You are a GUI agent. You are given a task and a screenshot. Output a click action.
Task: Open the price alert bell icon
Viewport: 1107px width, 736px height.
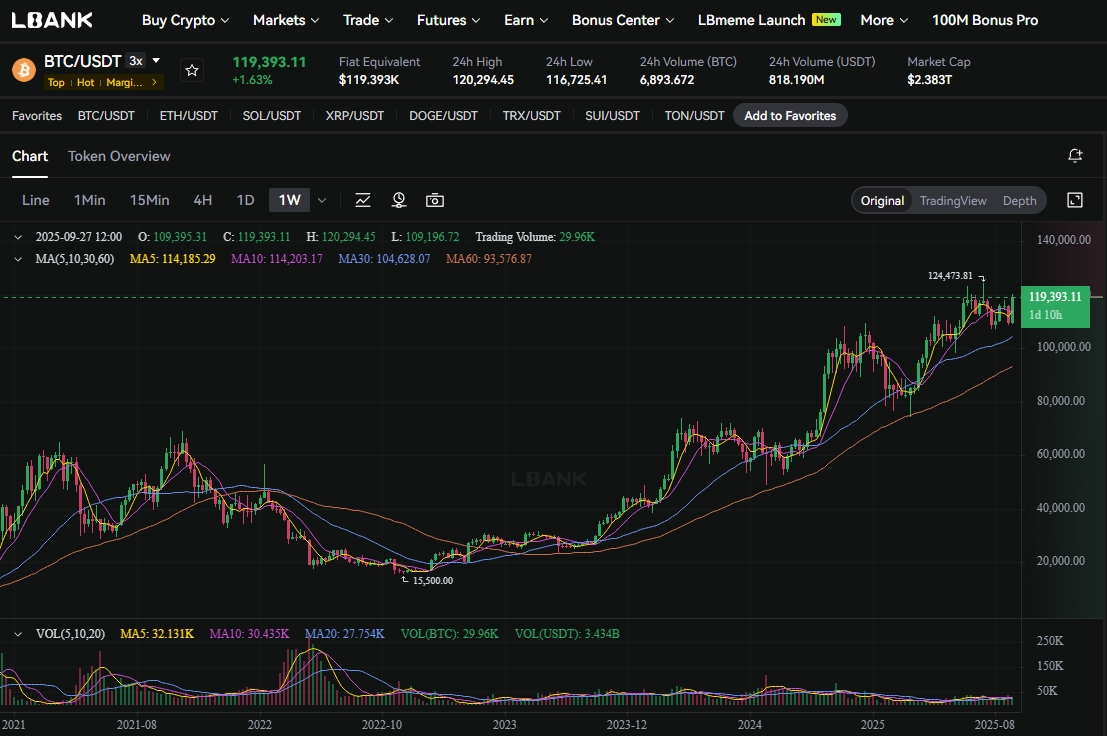tap(1075, 156)
